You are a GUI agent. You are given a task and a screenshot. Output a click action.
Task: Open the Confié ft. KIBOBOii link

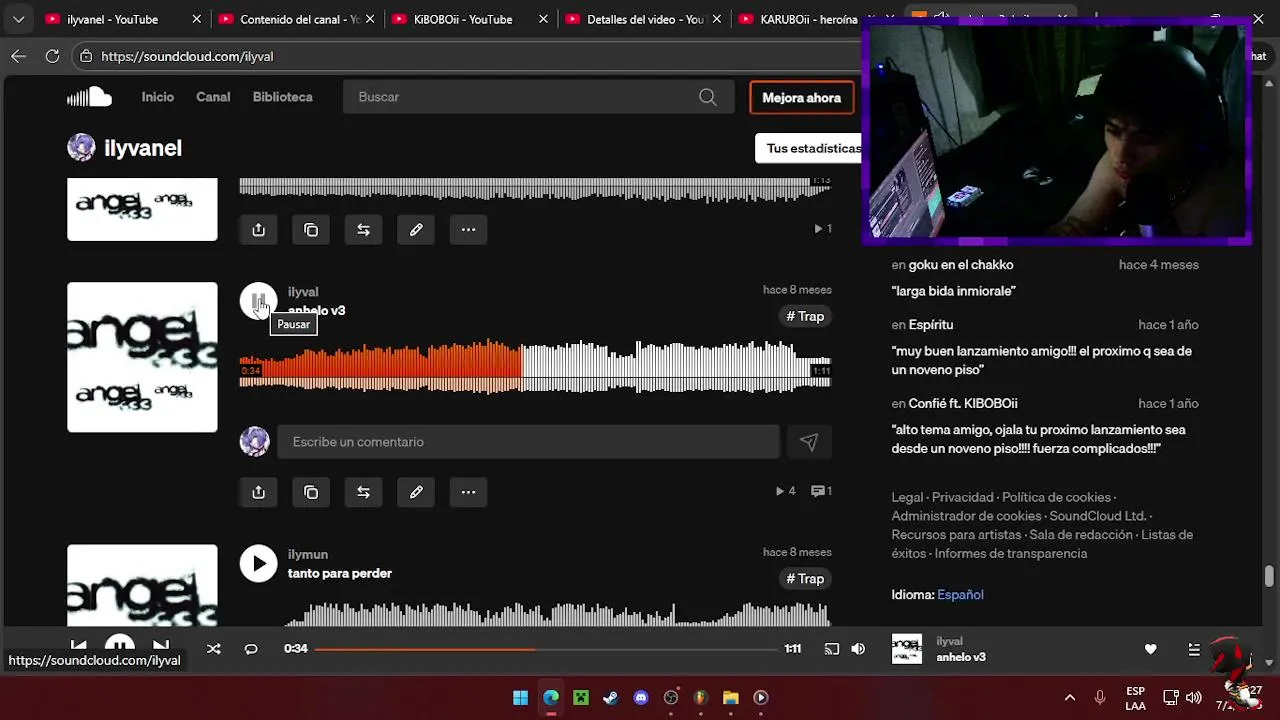(963, 404)
